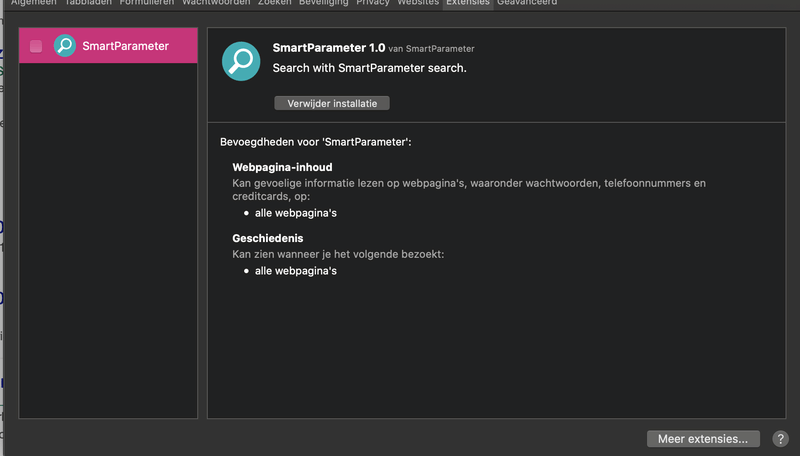This screenshot has width=800, height=456.
Task: Click the Geschiedenis heading
Action: coord(267,238)
